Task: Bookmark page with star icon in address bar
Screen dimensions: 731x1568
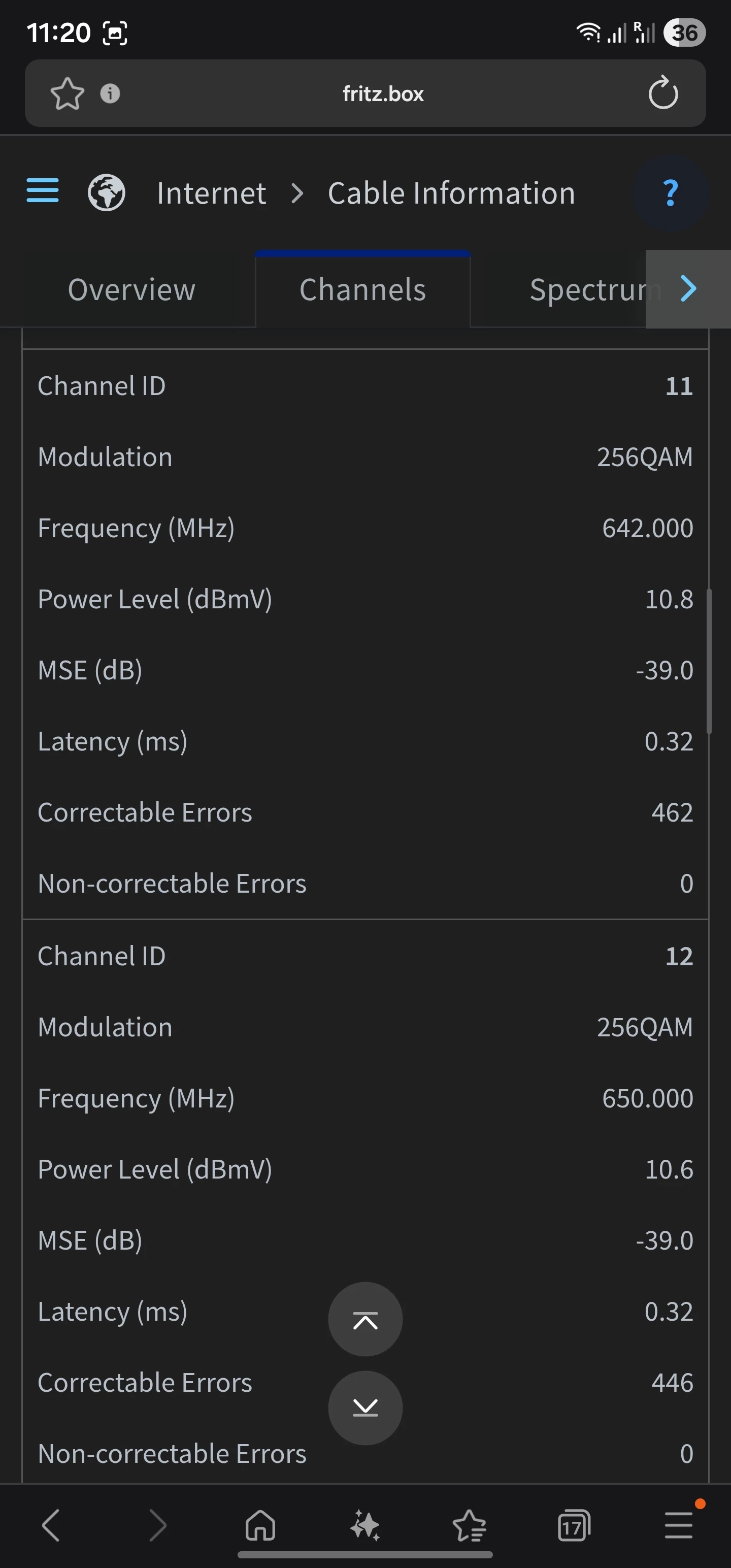Action: [x=67, y=94]
